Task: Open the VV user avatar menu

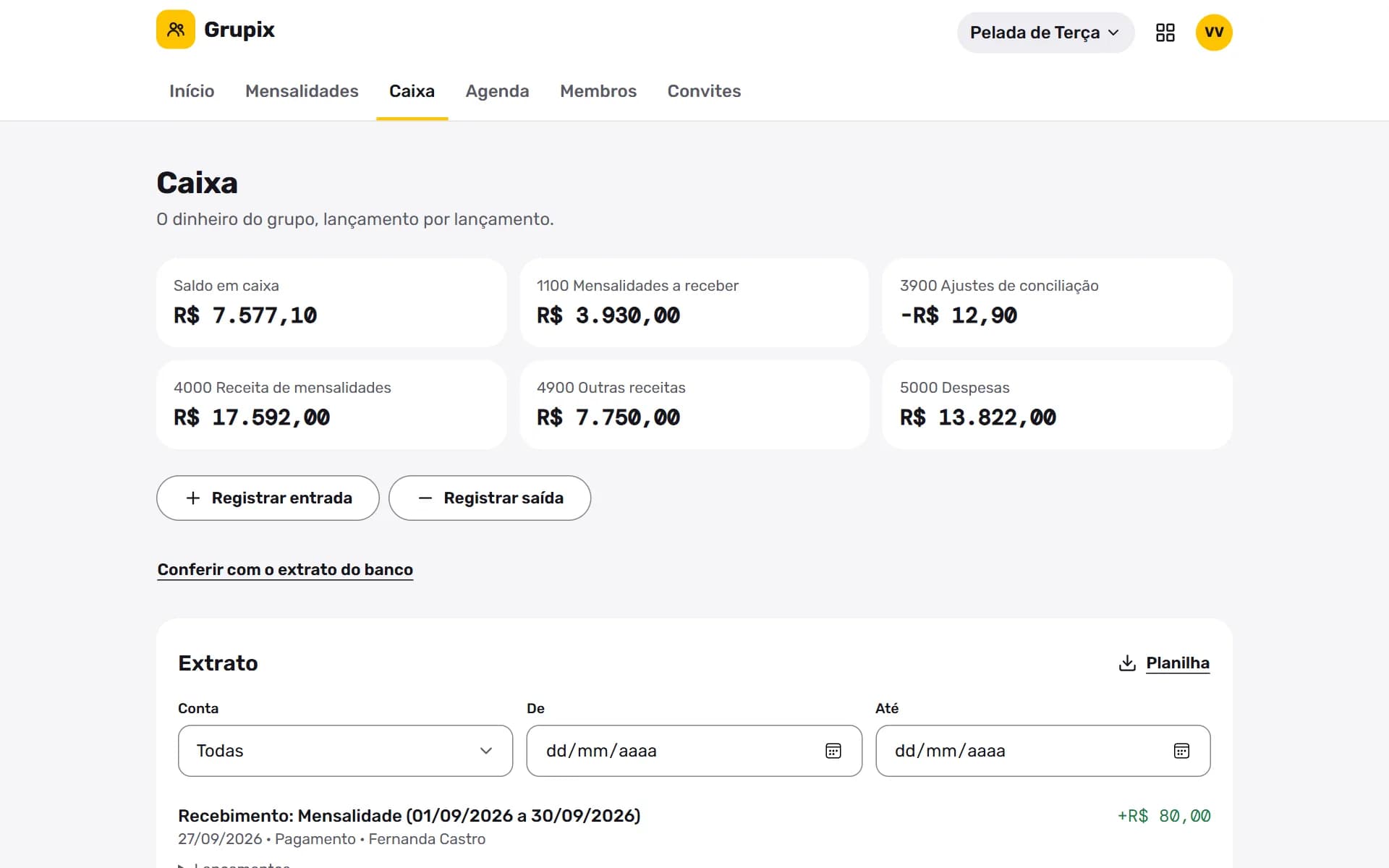Action: coord(1214,33)
